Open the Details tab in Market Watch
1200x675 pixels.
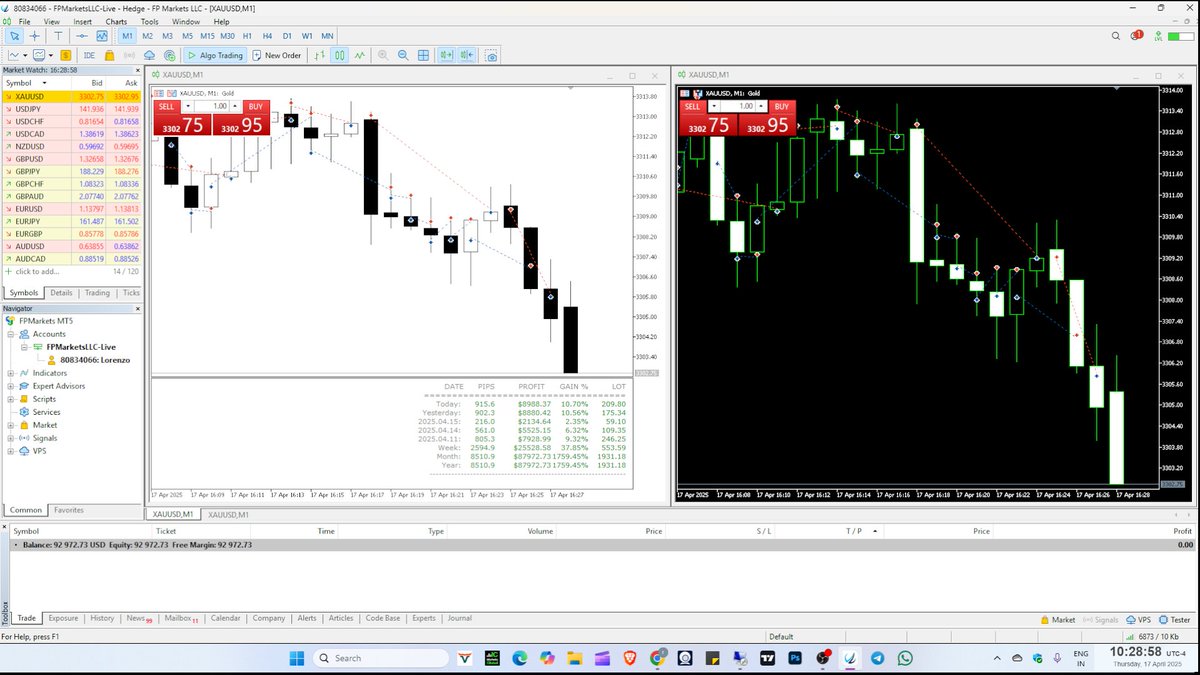62,293
